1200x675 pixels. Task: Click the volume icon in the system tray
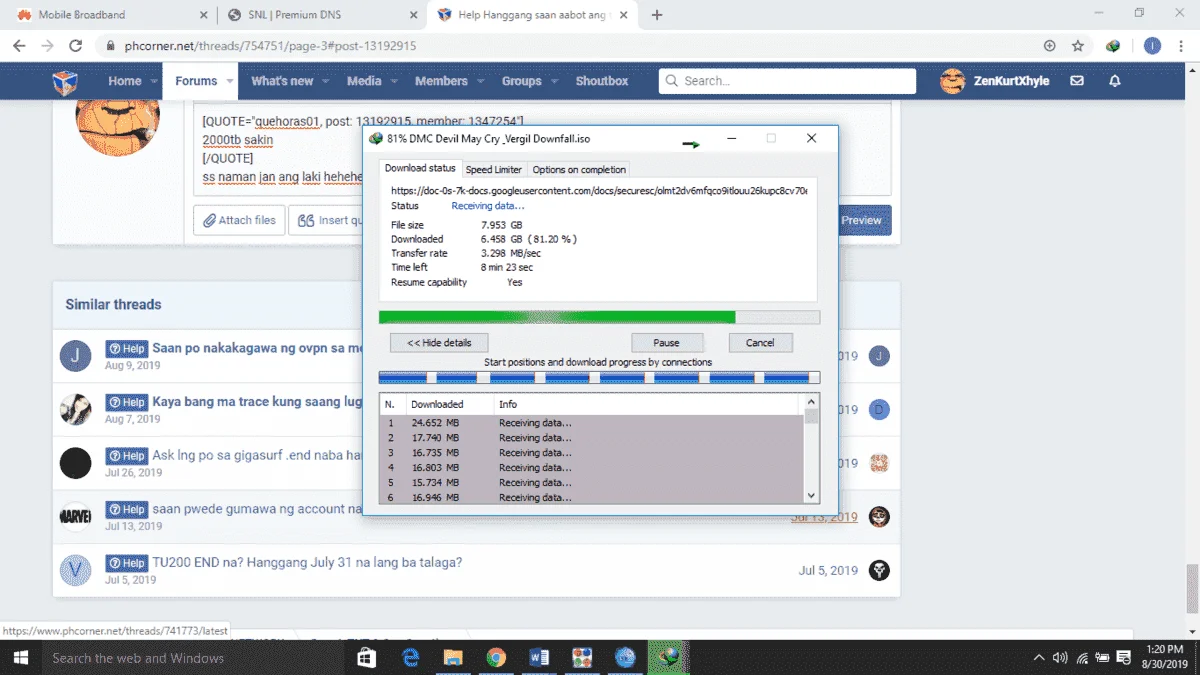(1060, 658)
